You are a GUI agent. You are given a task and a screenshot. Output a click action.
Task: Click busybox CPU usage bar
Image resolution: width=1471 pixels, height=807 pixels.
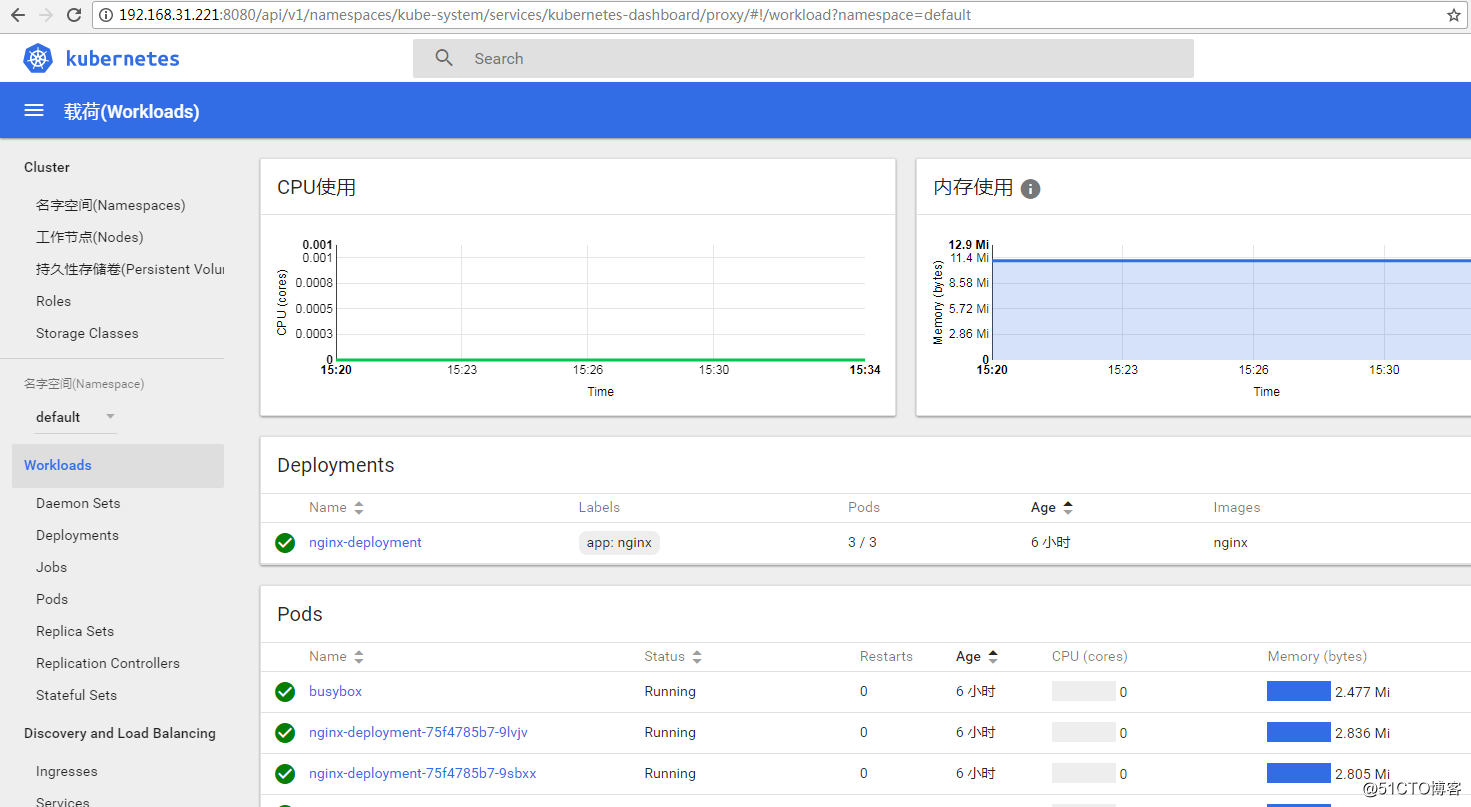(1084, 691)
